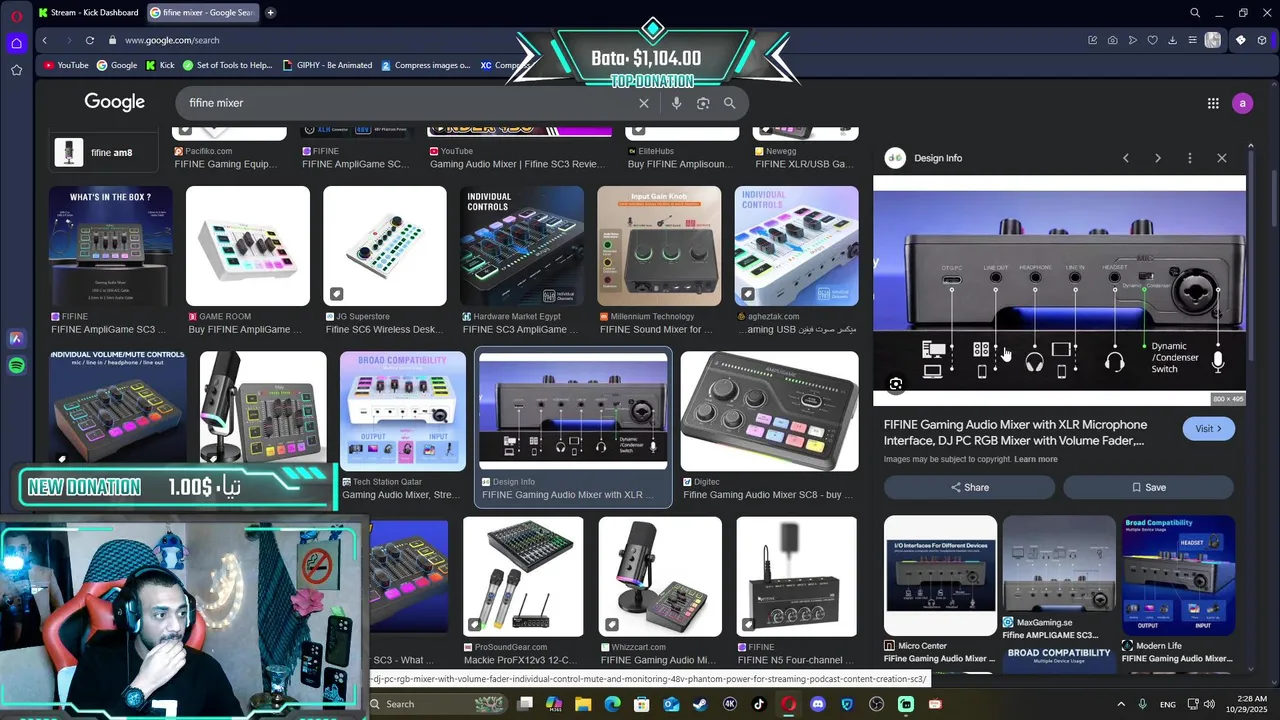Show the next image in preview panel
Screen dimensions: 1280x720
click(x=1158, y=158)
